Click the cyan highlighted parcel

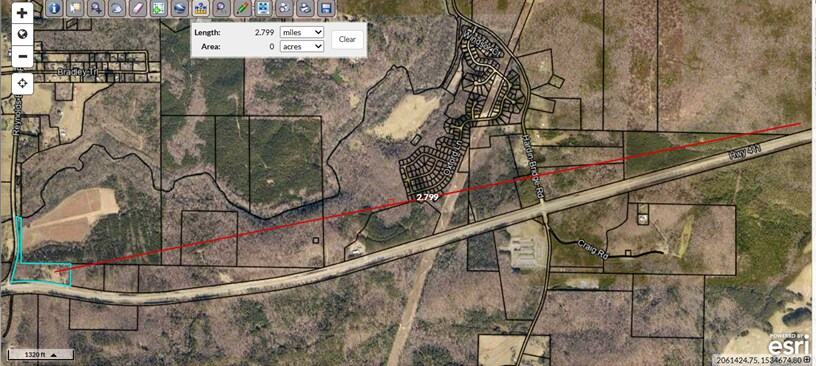42,274
